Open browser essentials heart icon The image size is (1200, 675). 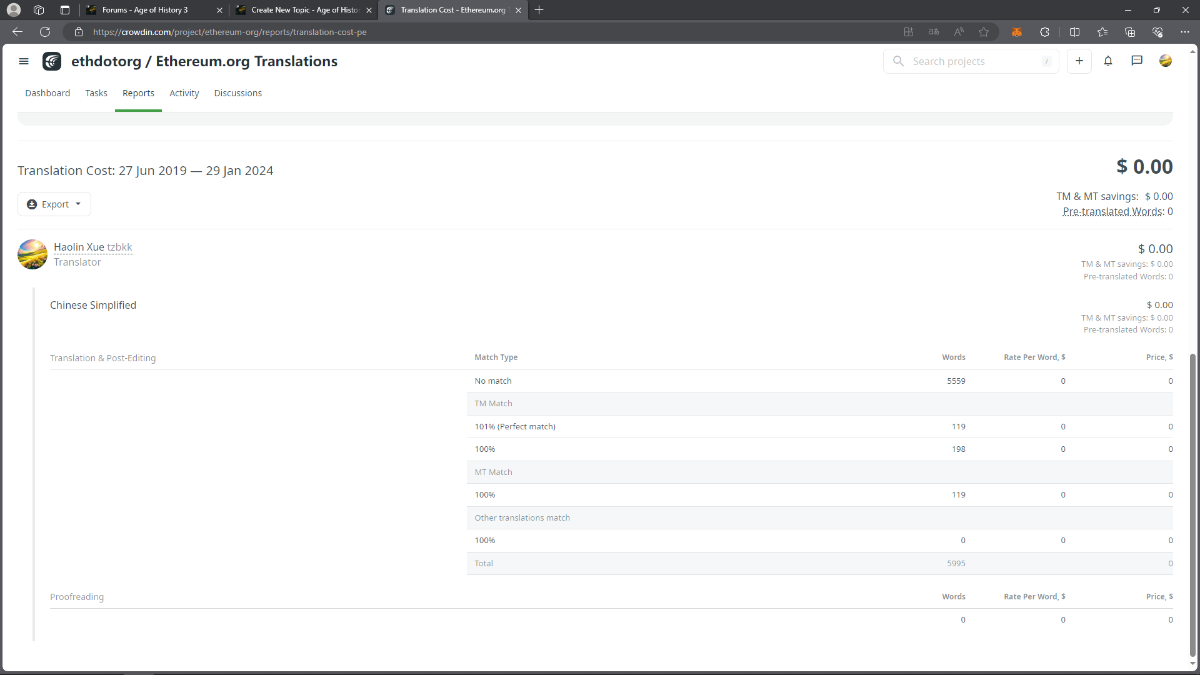coord(1157,31)
